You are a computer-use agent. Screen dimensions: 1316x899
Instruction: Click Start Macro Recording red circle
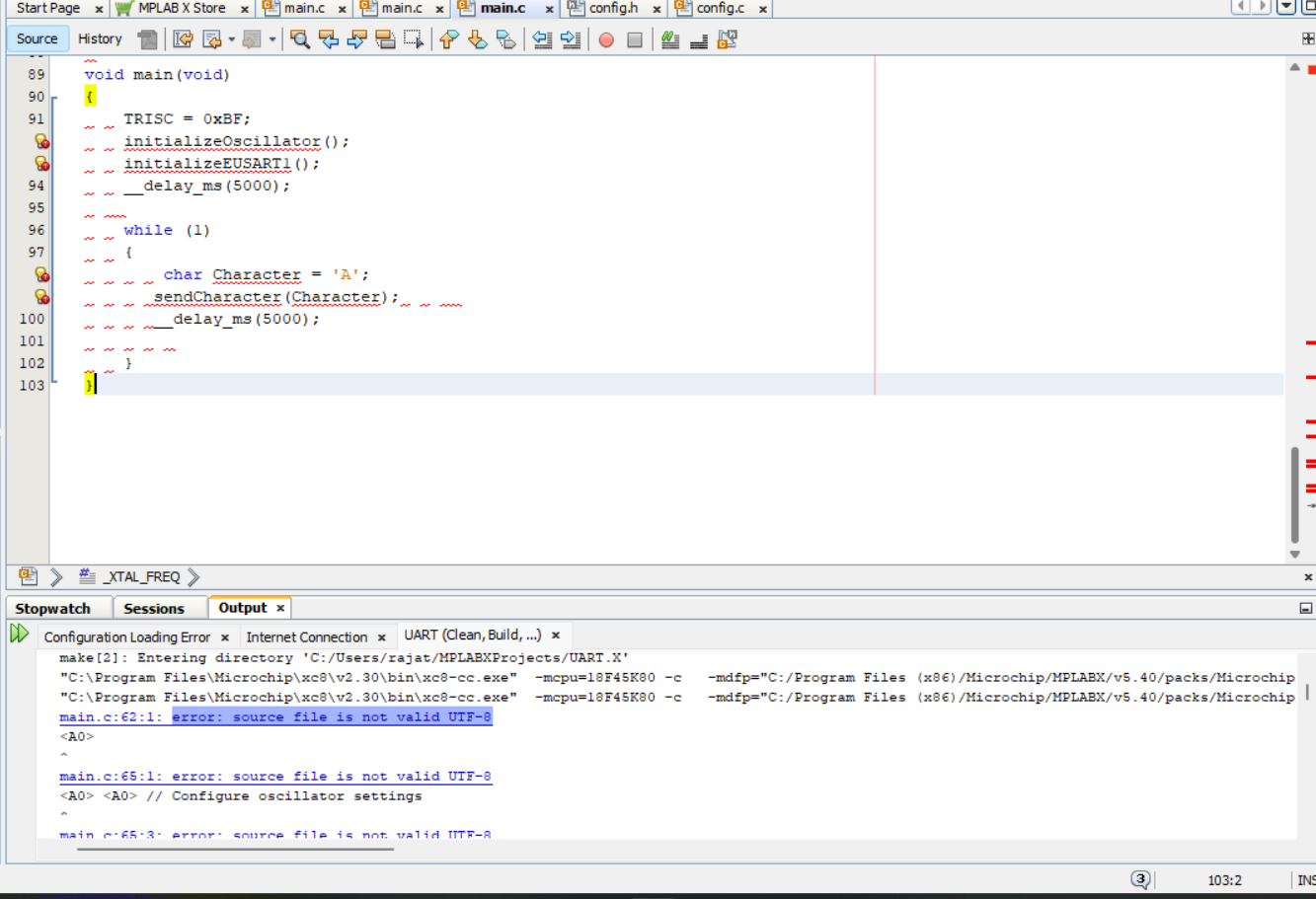pyautogui.click(x=606, y=39)
